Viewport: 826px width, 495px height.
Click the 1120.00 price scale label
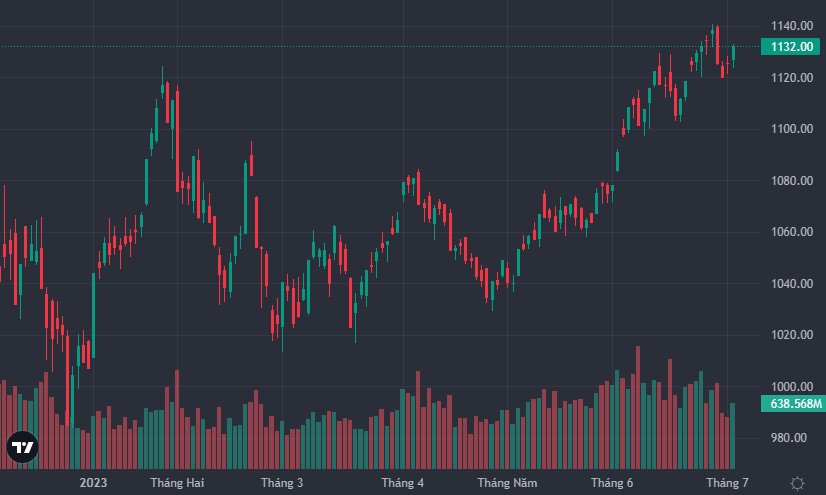point(790,78)
